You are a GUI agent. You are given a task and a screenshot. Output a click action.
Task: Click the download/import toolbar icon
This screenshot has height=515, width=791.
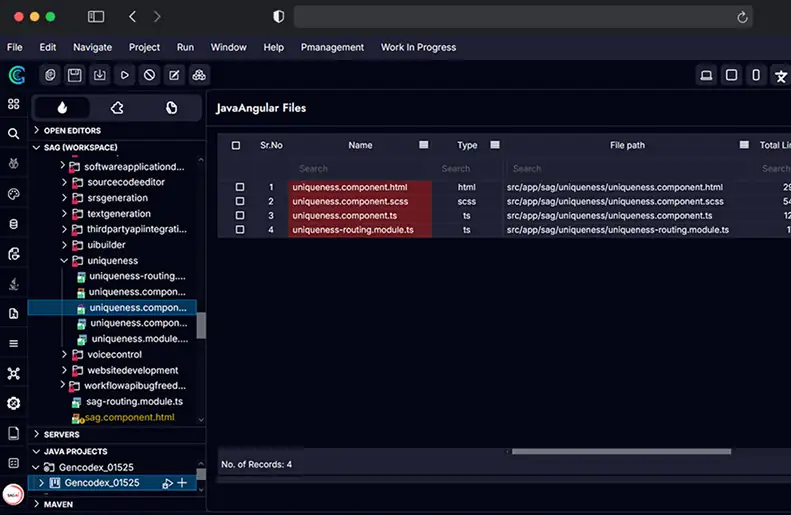coord(100,75)
